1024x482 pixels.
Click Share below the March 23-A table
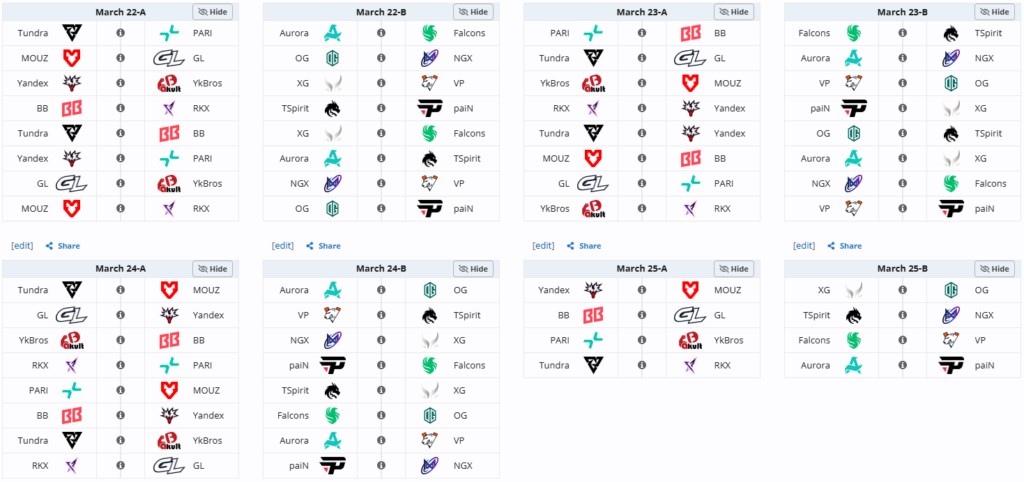click(584, 245)
